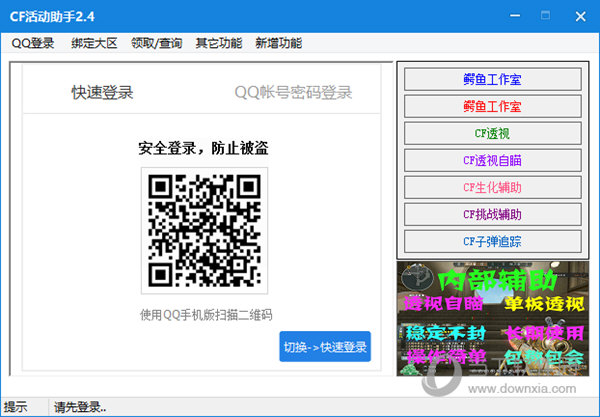Click the CF挑战辅助 button
The width and height of the screenshot is (600, 417).
point(492,214)
